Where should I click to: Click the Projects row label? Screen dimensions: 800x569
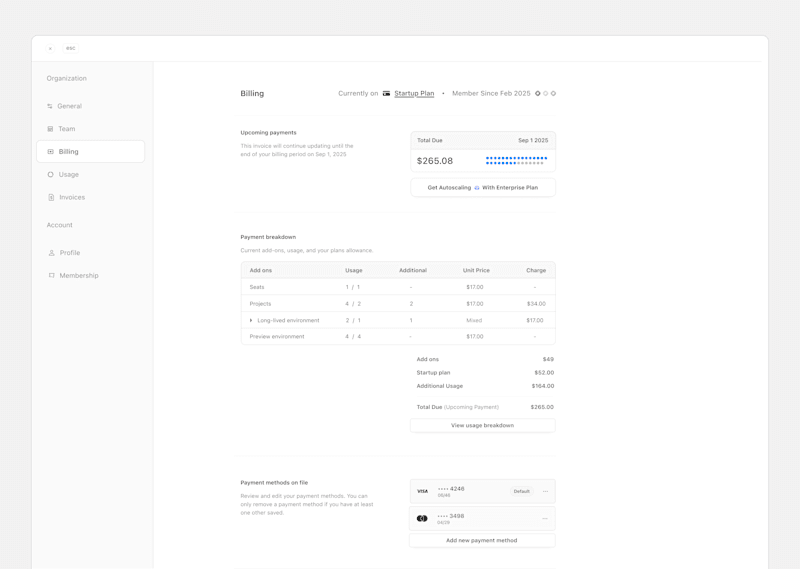260,304
